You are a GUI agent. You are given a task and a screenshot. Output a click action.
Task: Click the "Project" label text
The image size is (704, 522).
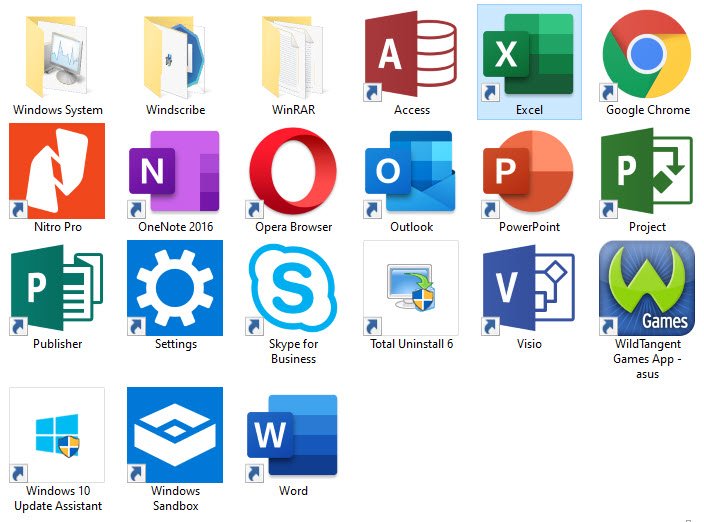click(x=647, y=227)
